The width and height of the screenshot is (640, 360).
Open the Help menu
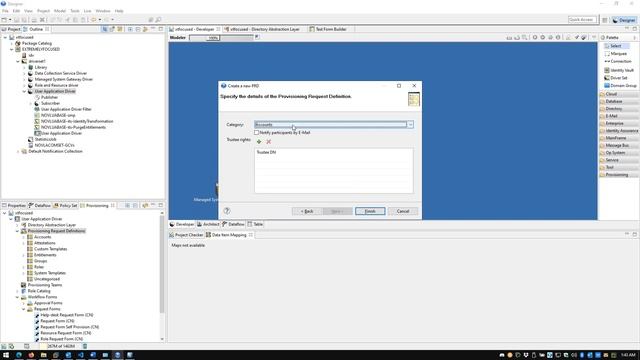pyautogui.click(x=119, y=11)
